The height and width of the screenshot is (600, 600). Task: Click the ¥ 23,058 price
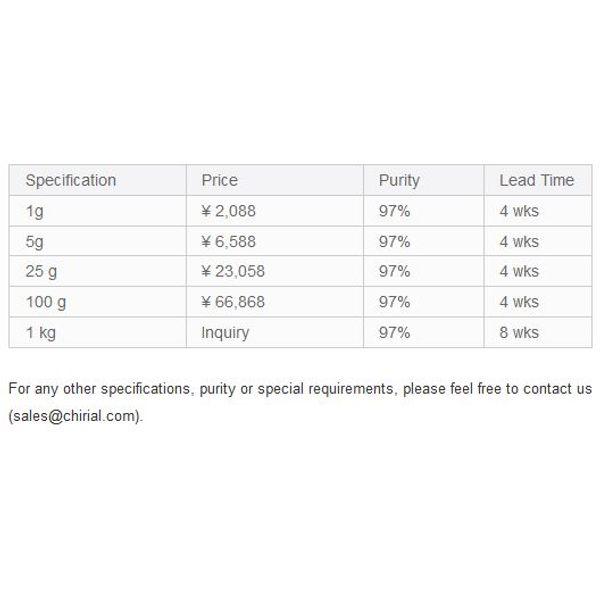point(233,272)
